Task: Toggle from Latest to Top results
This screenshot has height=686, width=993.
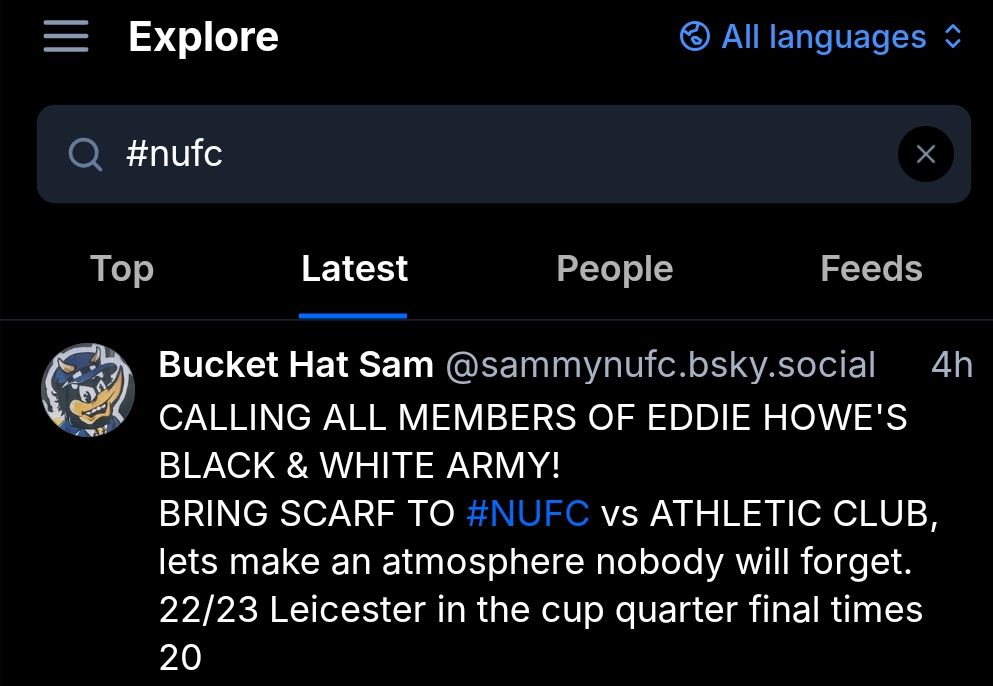Action: coord(121,268)
